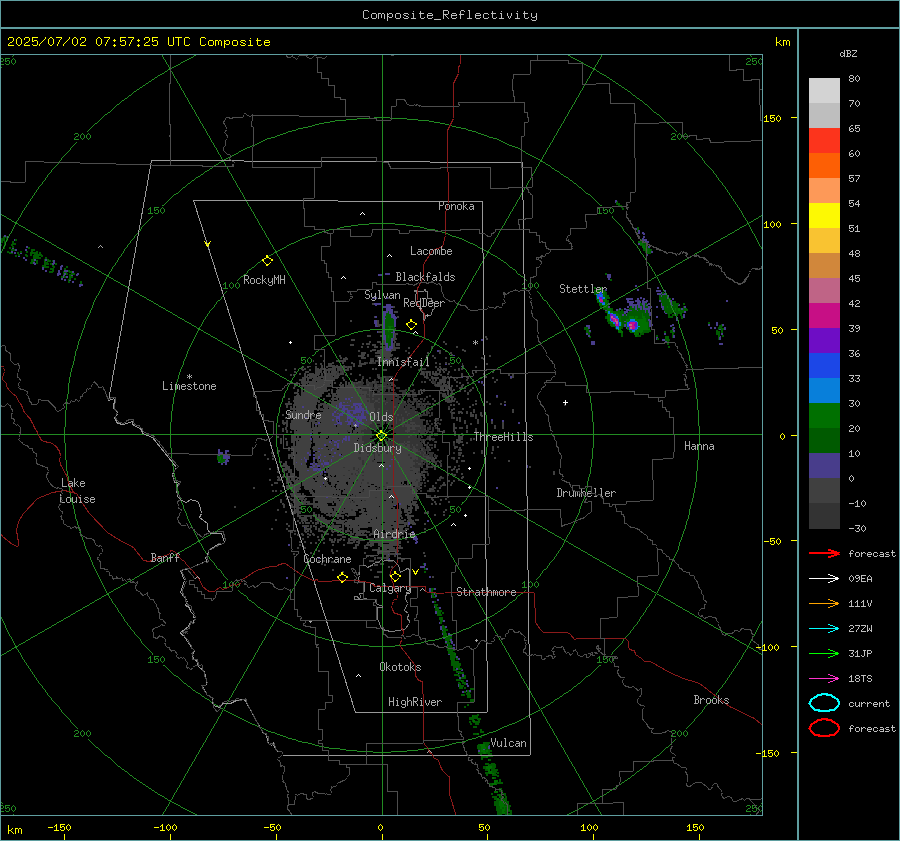900x841 pixels.
Task: Click the Lacombe map label
Action: (431, 251)
